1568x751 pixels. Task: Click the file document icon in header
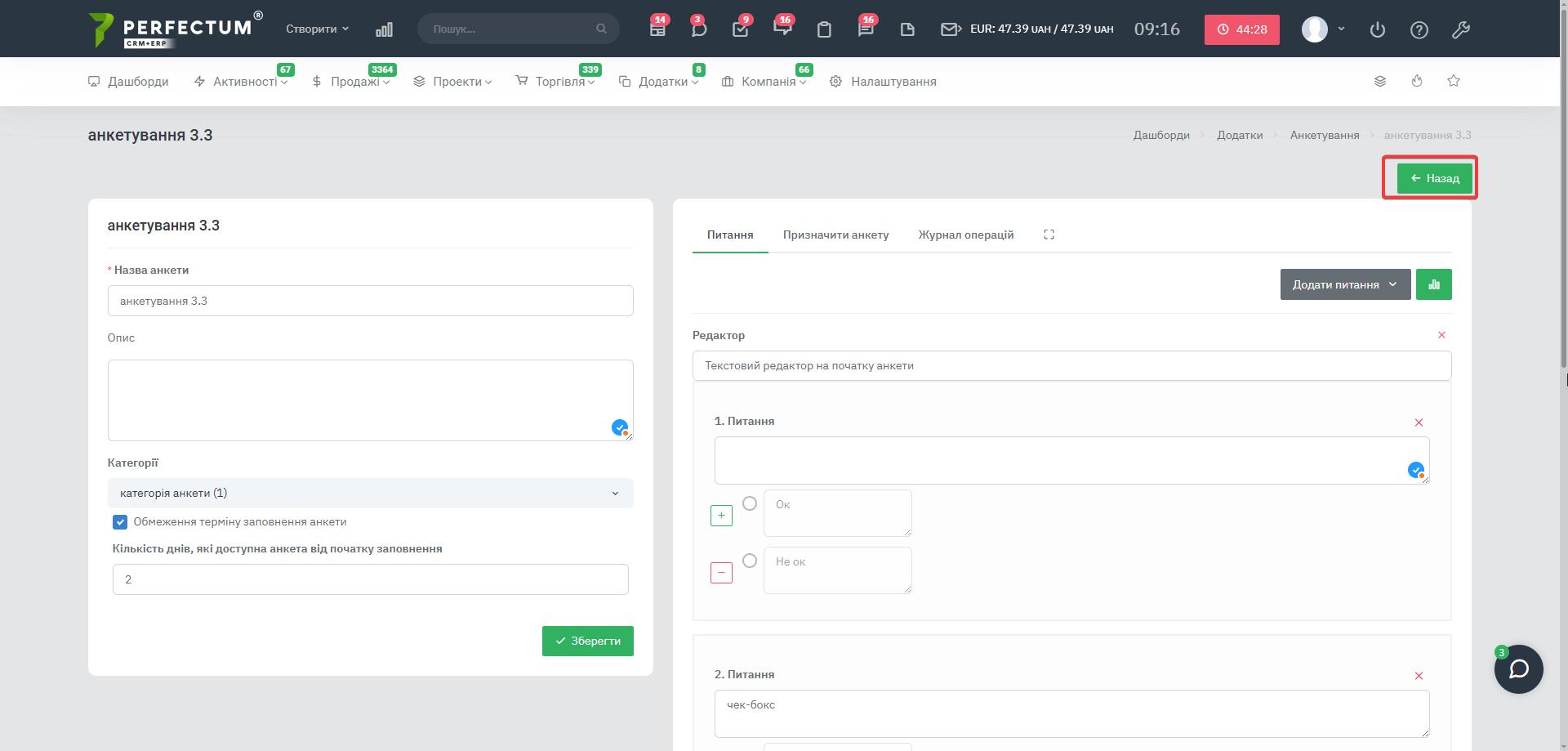(x=907, y=29)
